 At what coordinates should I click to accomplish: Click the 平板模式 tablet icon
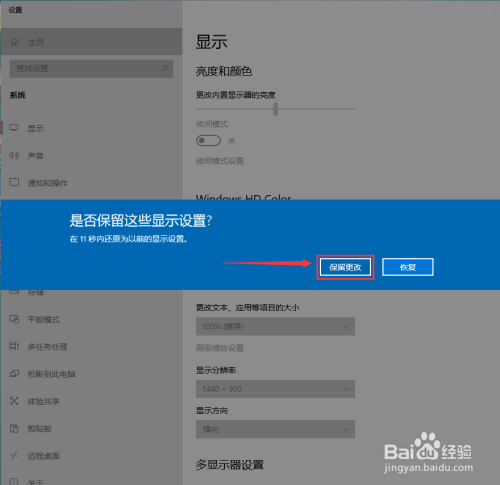(x=14, y=319)
